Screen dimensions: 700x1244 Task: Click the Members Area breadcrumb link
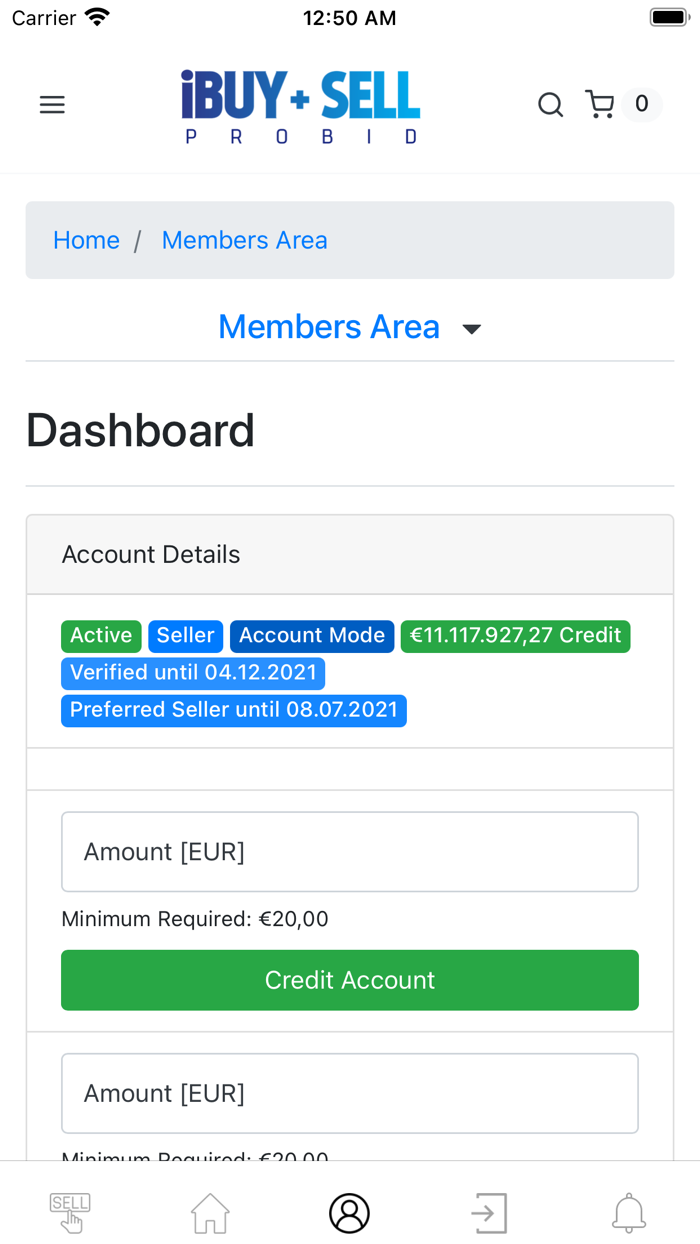244,240
